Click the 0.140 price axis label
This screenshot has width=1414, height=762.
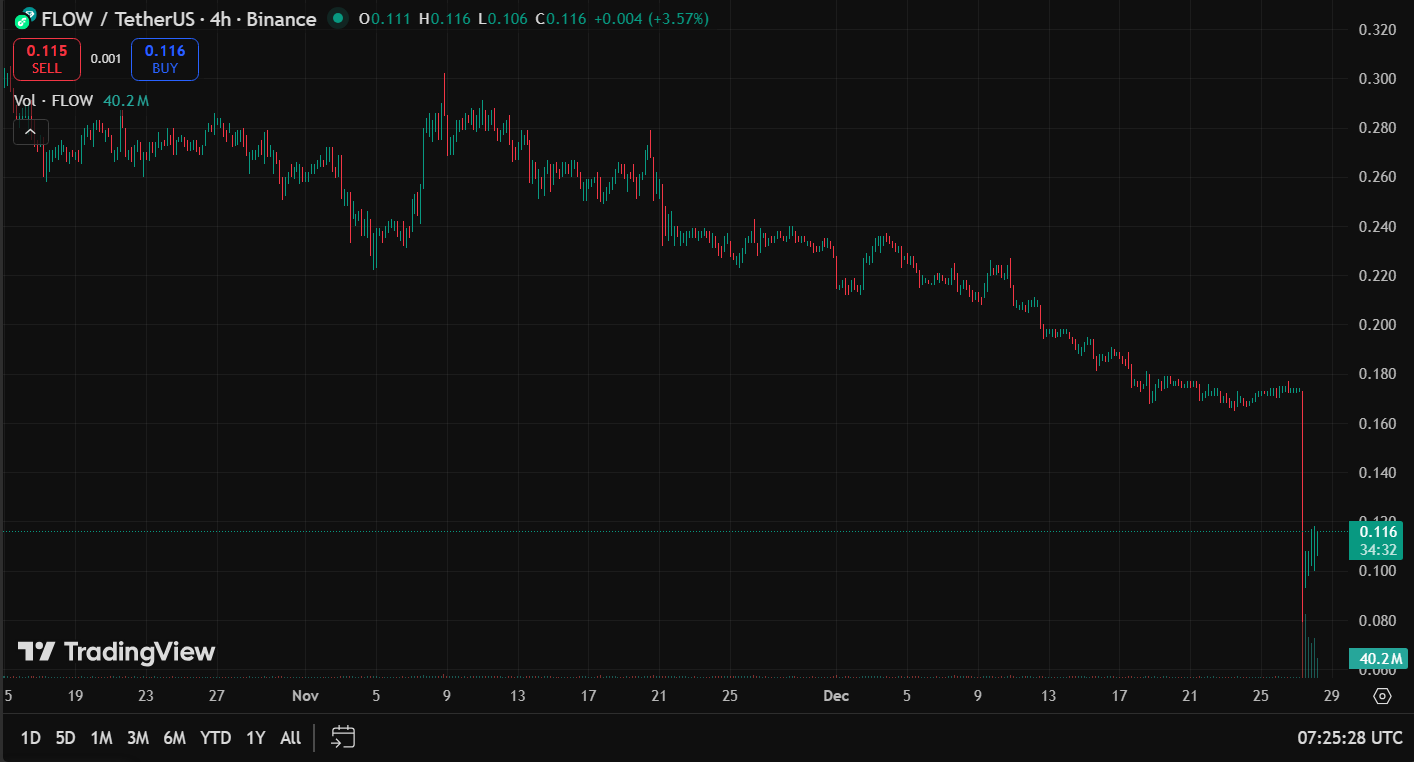(x=1377, y=473)
